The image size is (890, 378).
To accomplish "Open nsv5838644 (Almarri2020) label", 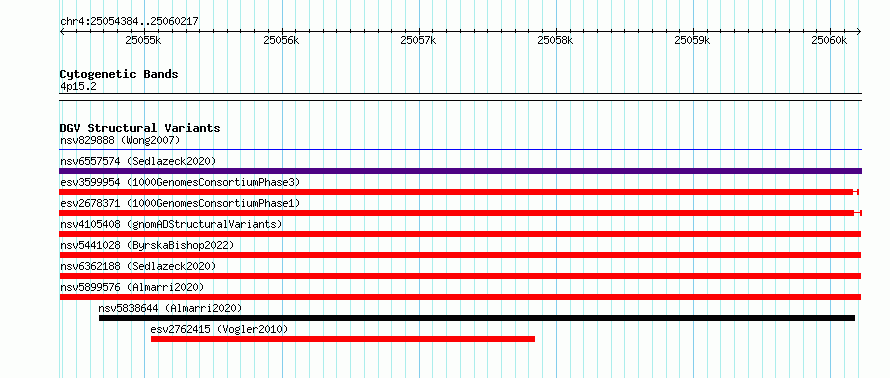I will pos(170,308).
